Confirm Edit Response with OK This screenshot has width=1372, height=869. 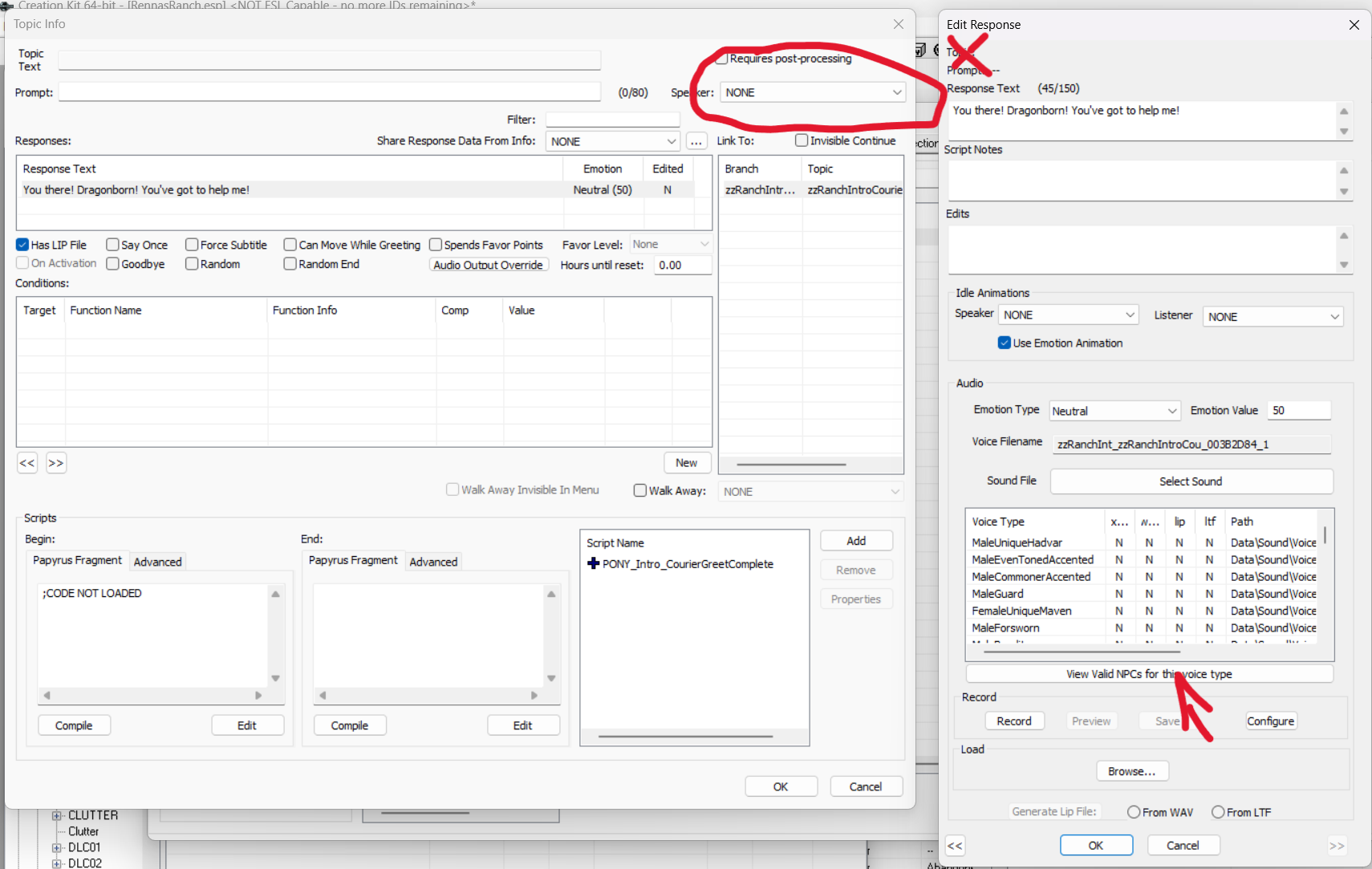point(1096,845)
